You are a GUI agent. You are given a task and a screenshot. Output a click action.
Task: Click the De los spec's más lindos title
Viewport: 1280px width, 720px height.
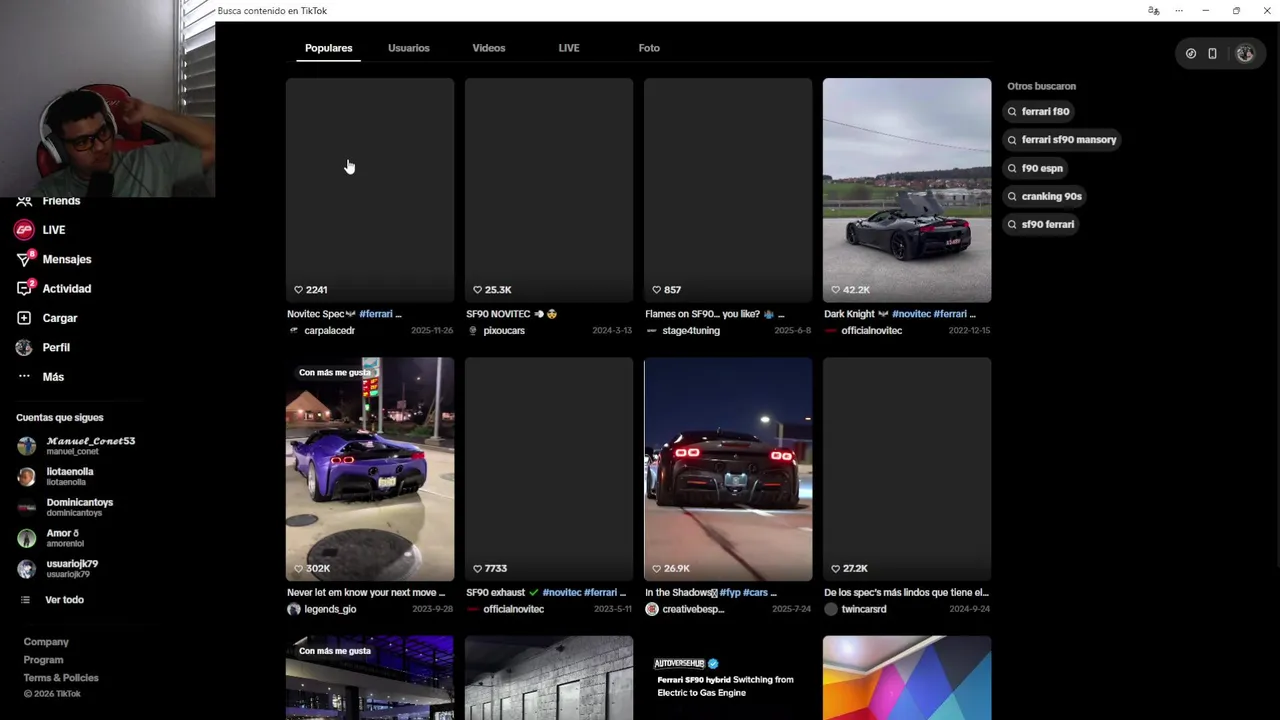coord(906,593)
